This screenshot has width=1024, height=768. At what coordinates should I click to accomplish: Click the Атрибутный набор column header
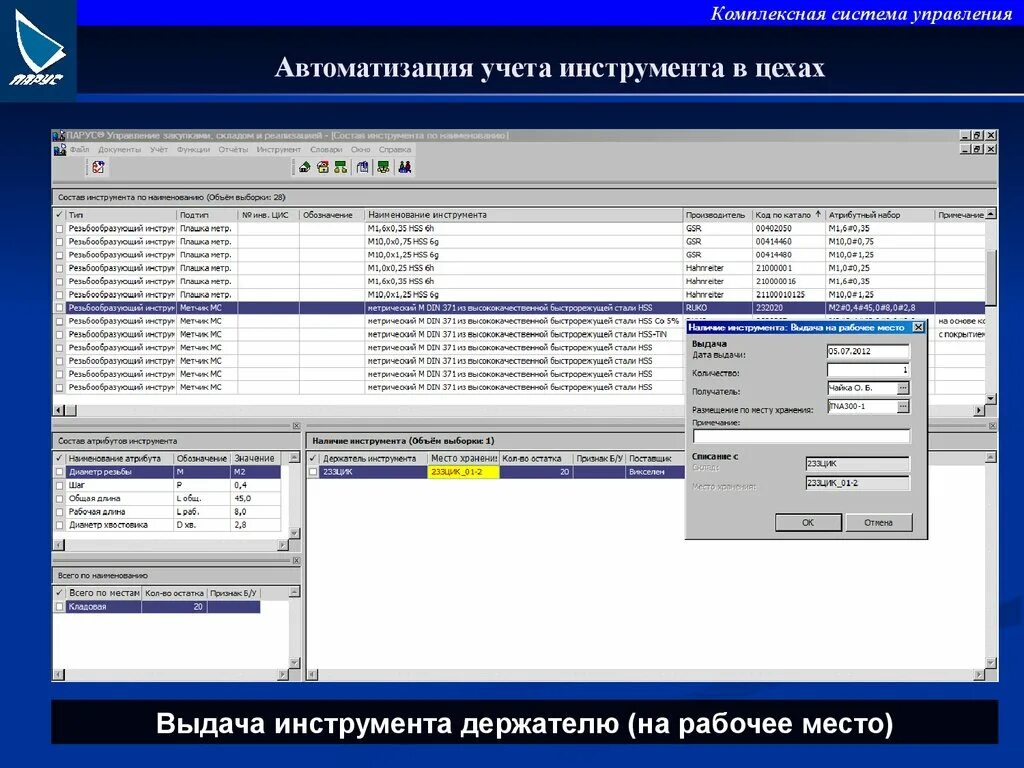pos(880,215)
